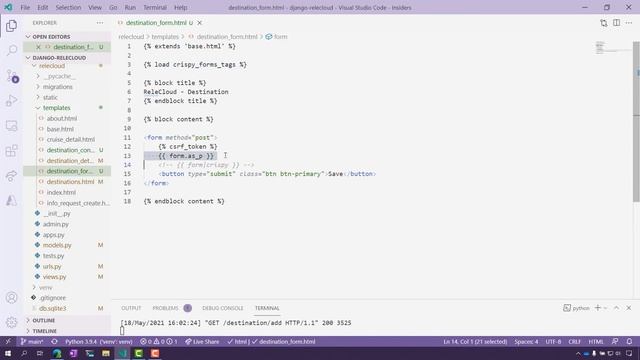640x360 pixels.
Task: Close destination_form file in Open Editors
Action: point(38,47)
